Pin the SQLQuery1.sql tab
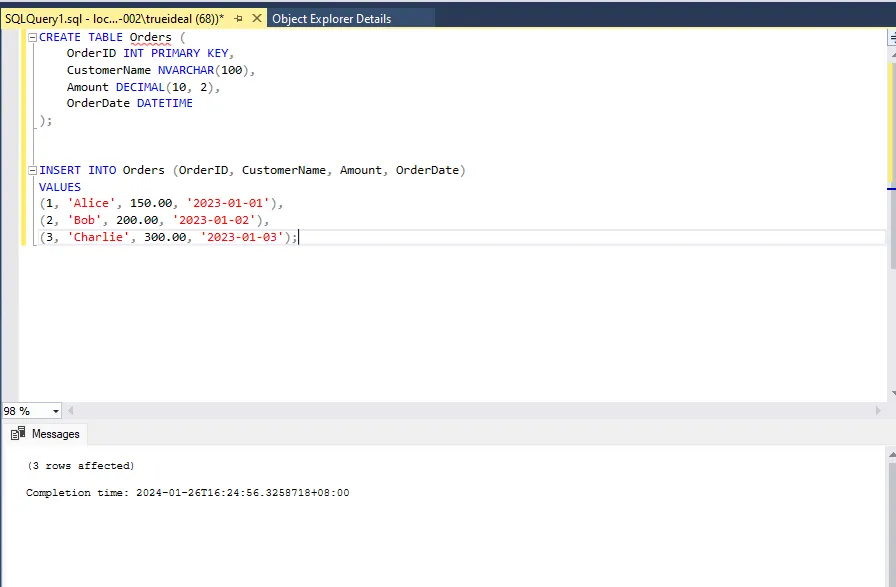The height and width of the screenshot is (587, 896). pyautogui.click(x=238, y=18)
